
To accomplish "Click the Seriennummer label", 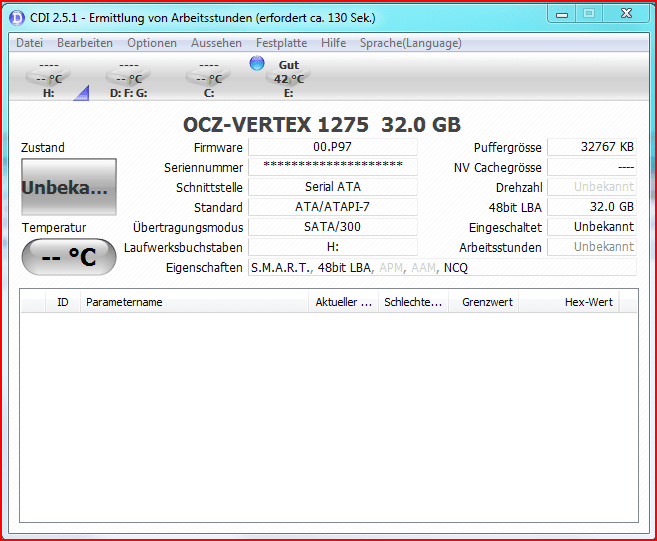I will tap(204, 168).
